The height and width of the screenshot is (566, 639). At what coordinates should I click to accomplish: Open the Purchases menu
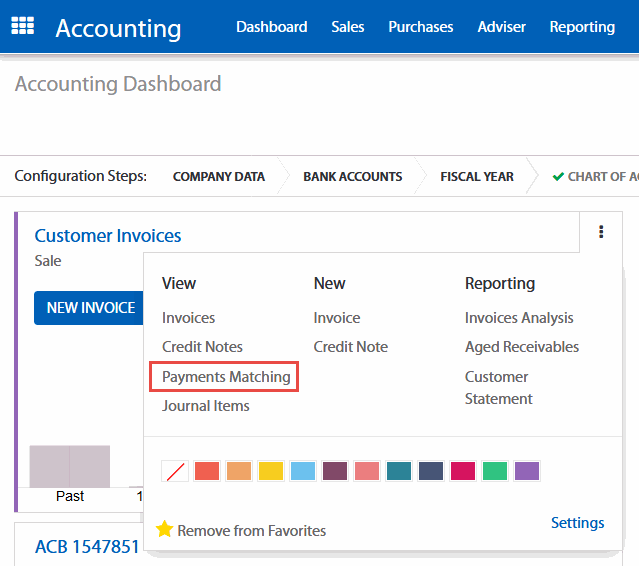(421, 27)
